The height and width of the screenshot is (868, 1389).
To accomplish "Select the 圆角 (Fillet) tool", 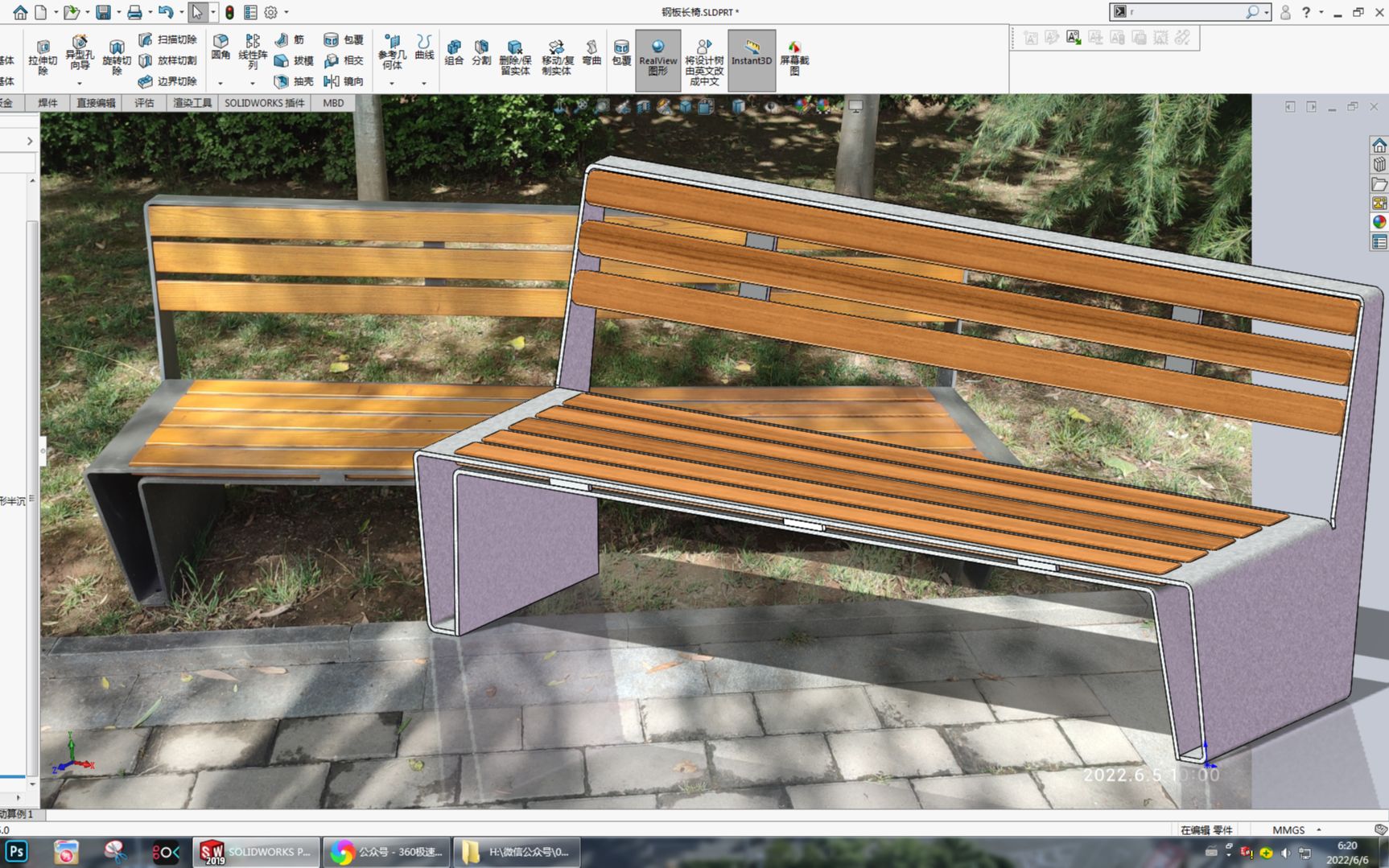I will pyautogui.click(x=221, y=47).
